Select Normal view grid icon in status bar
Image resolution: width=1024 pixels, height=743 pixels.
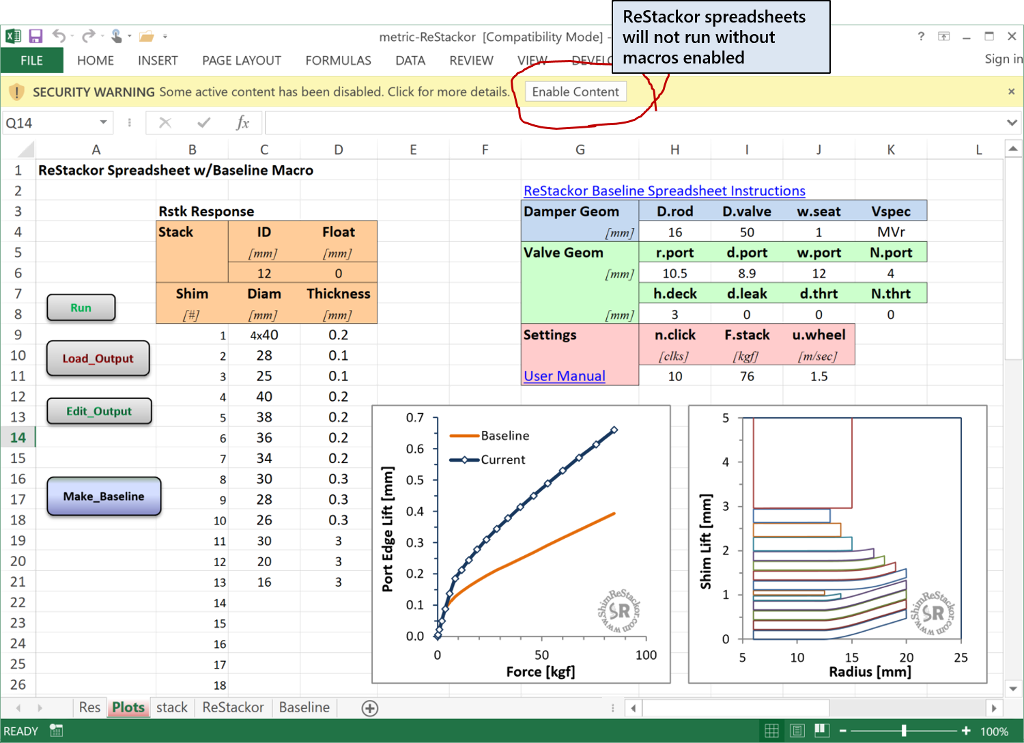[771, 731]
